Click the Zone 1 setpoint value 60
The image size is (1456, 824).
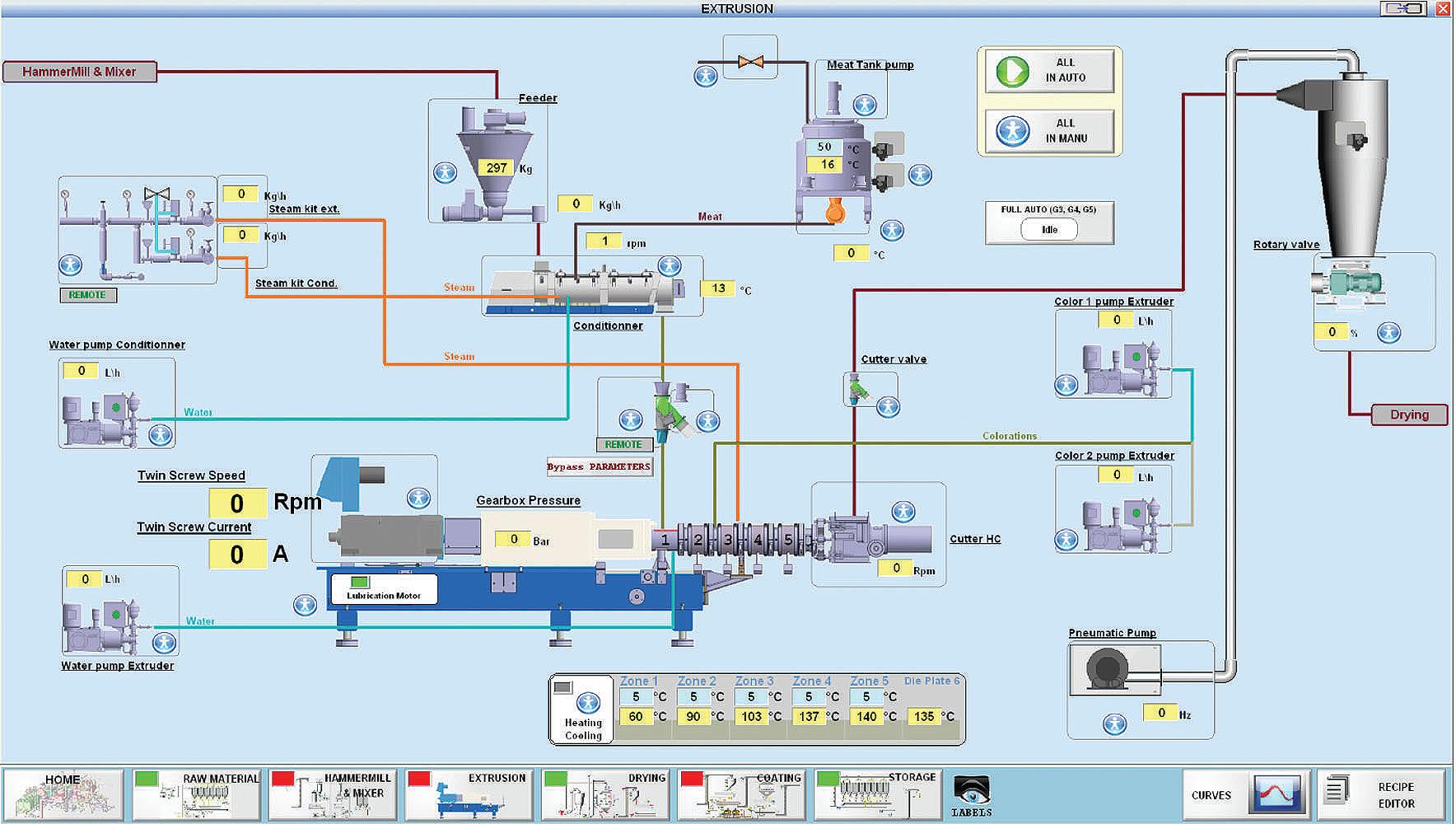click(636, 716)
